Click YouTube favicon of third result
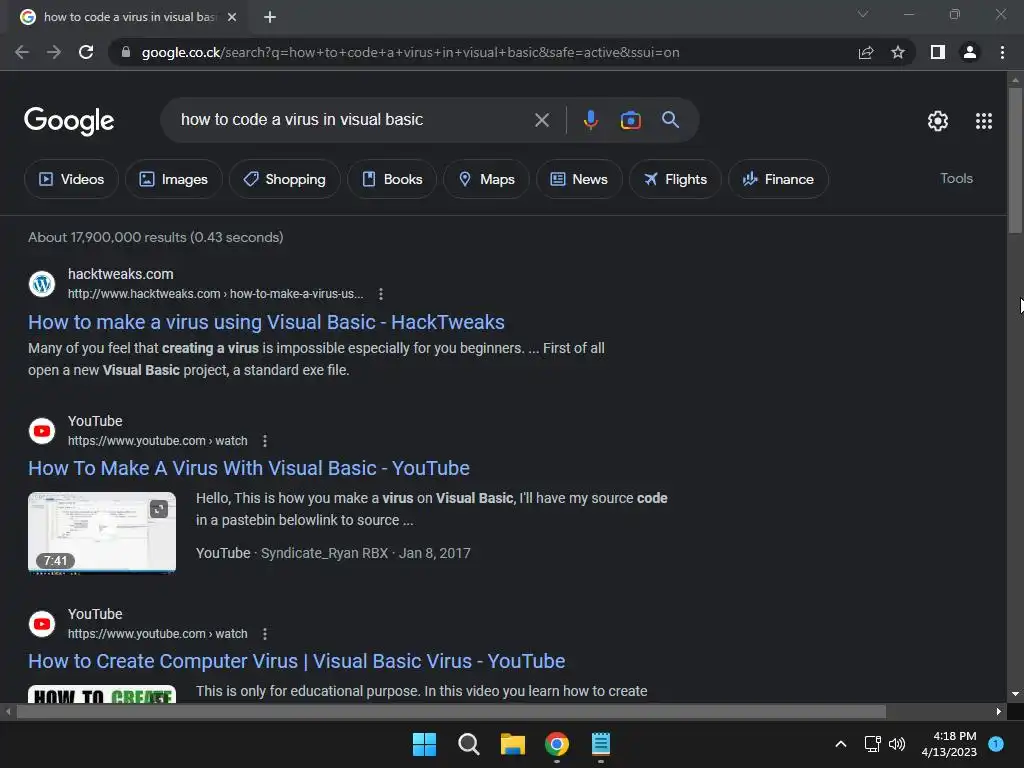This screenshot has height=768, width=1024. [42, 624]
